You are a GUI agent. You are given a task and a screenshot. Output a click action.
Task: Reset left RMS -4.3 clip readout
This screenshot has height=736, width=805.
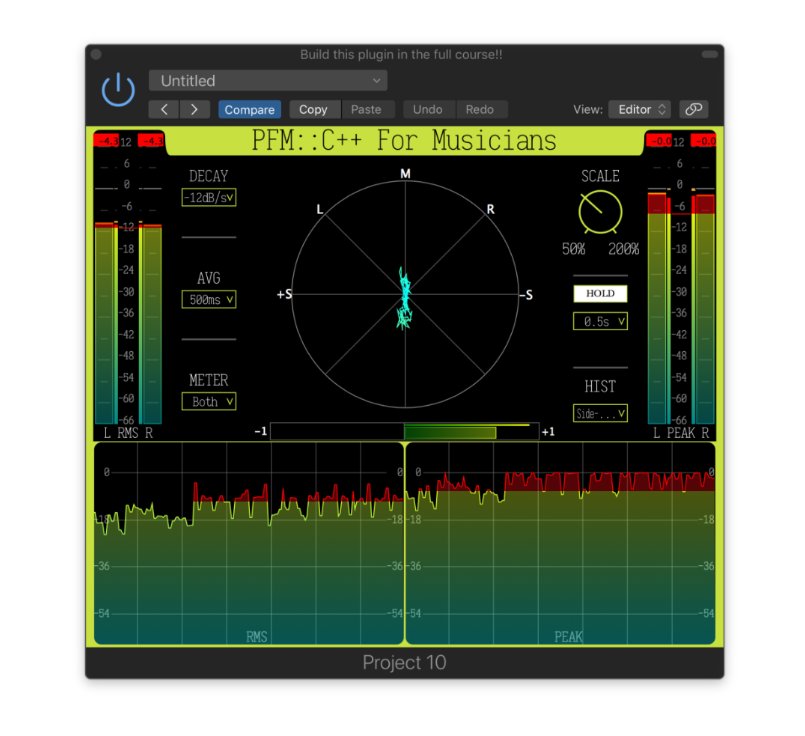click(106, 141)
